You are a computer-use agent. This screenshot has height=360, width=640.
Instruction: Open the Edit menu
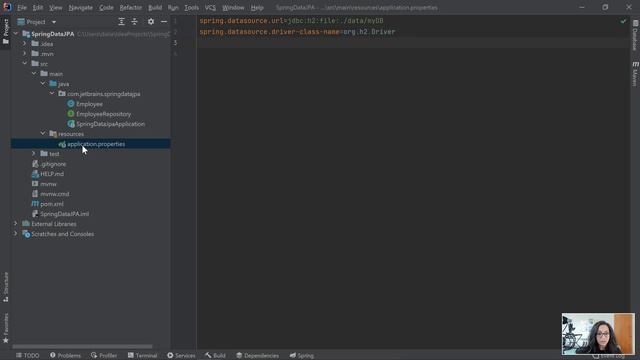click(38, 8)
